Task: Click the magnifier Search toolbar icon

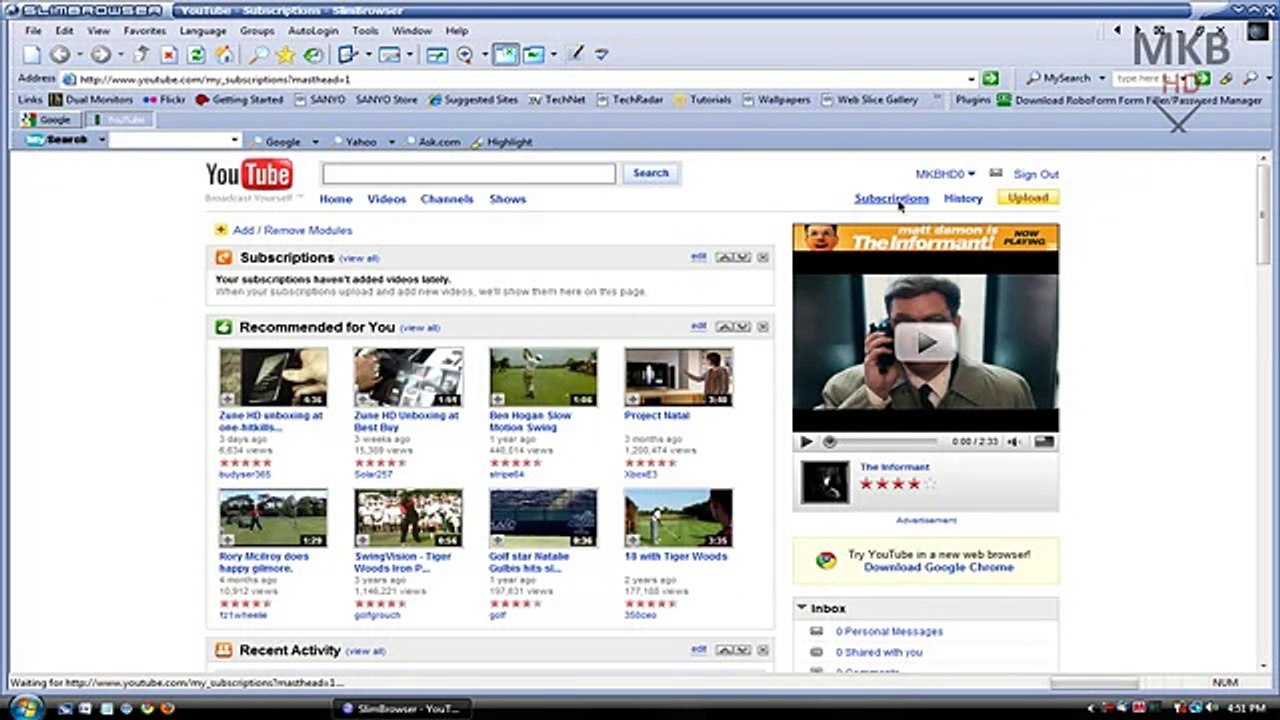Action: (258, 55)
